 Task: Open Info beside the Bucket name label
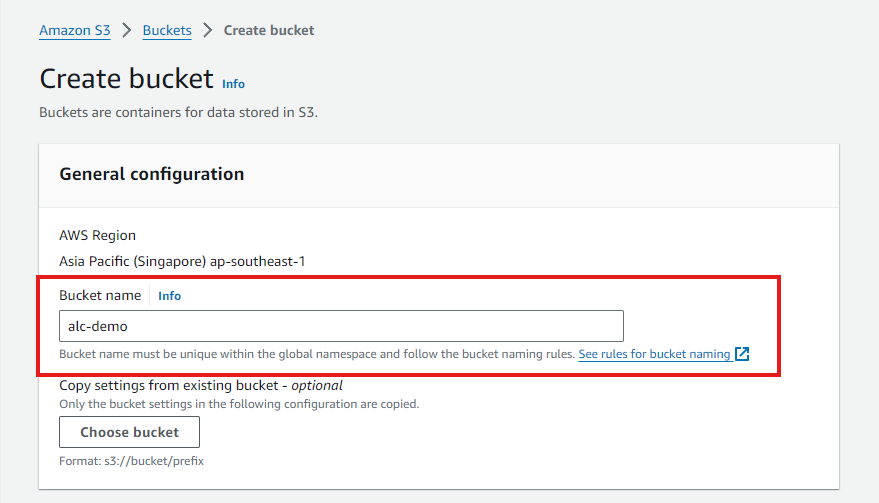click(170, 296)
